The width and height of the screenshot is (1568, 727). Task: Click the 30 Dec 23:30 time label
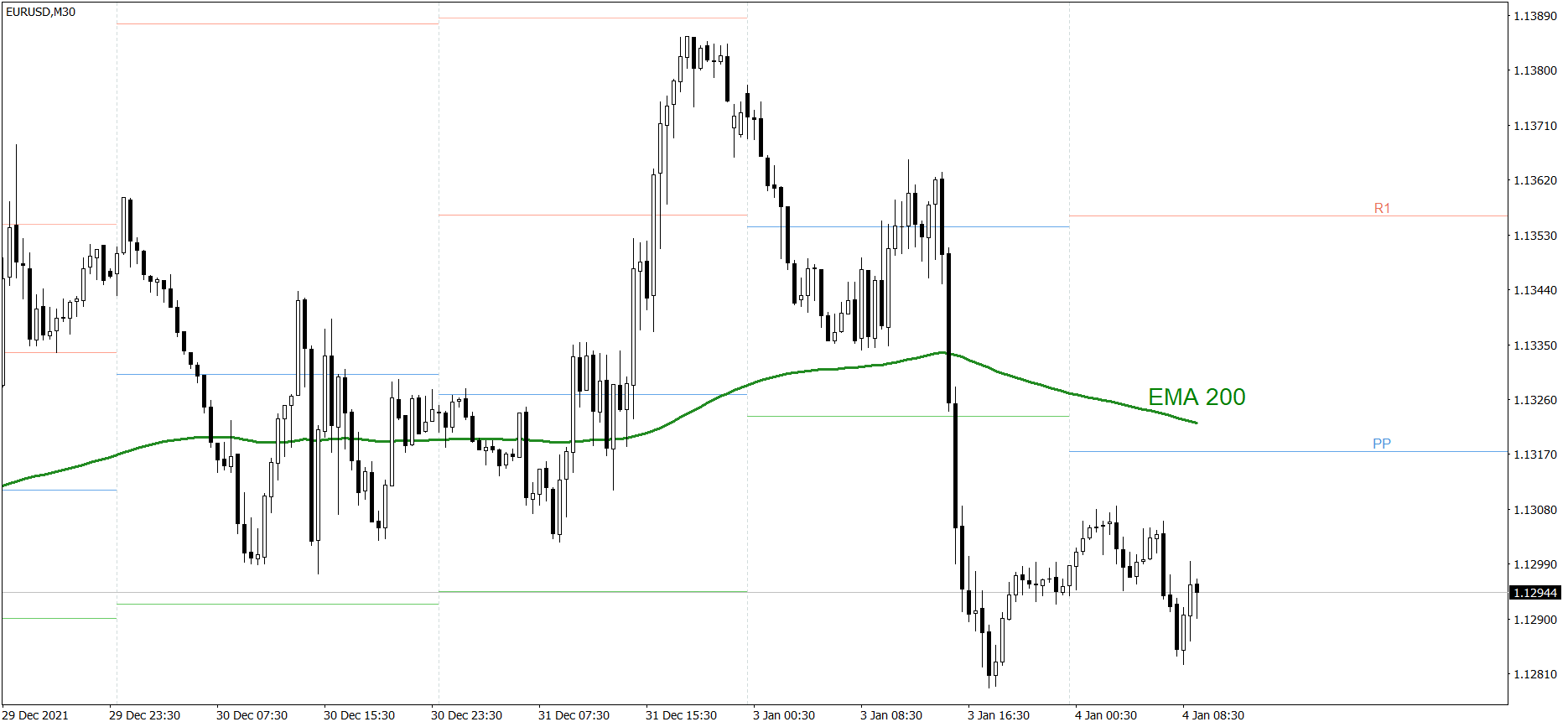466,715
